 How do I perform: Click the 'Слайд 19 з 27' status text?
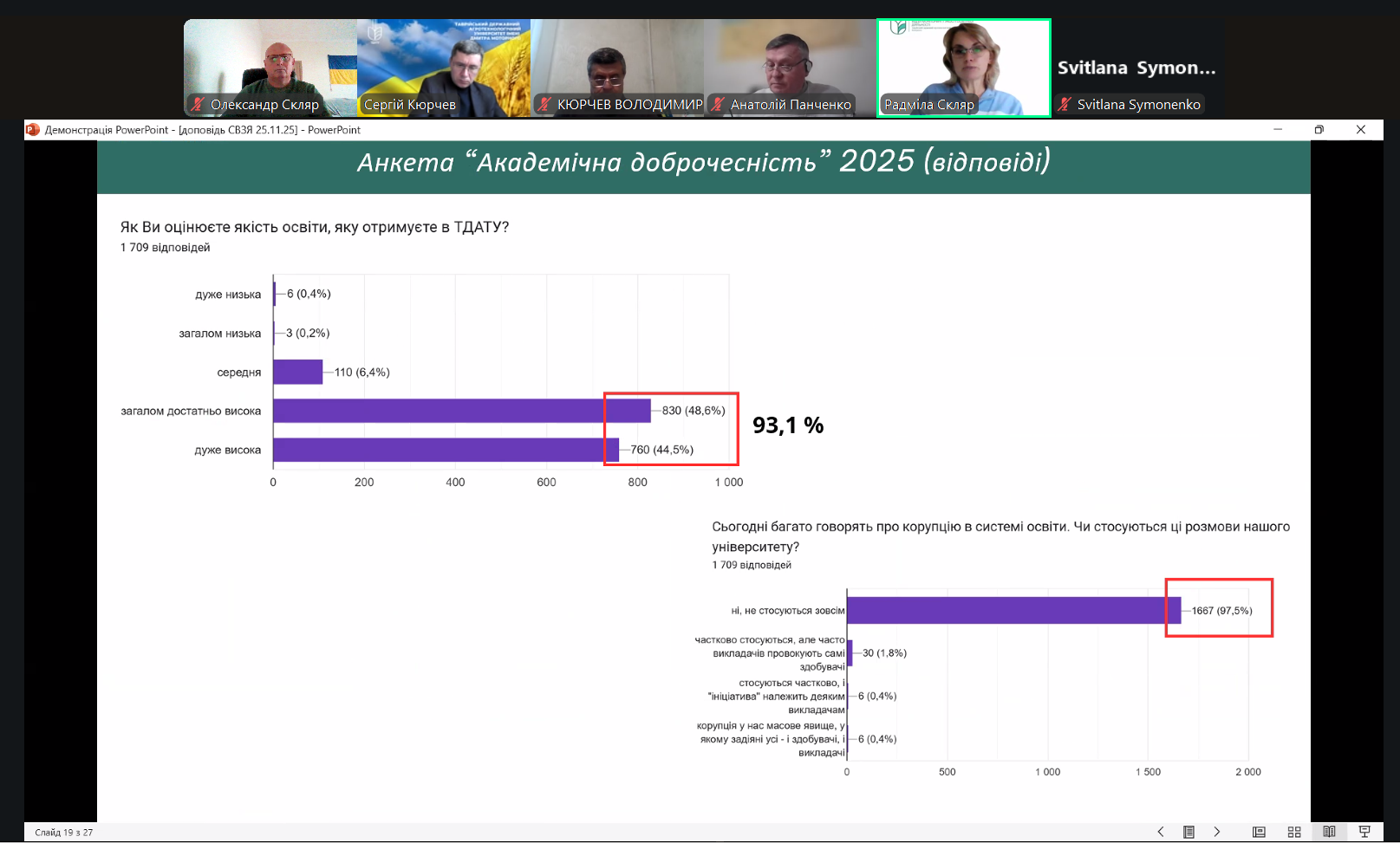pos(64,833)
